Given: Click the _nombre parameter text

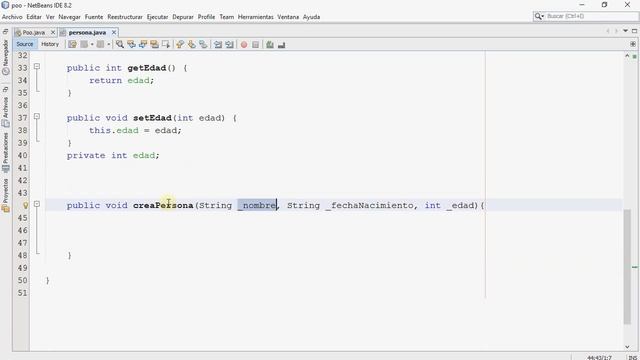Looking at the screenshot, I should tap(257, 205).
